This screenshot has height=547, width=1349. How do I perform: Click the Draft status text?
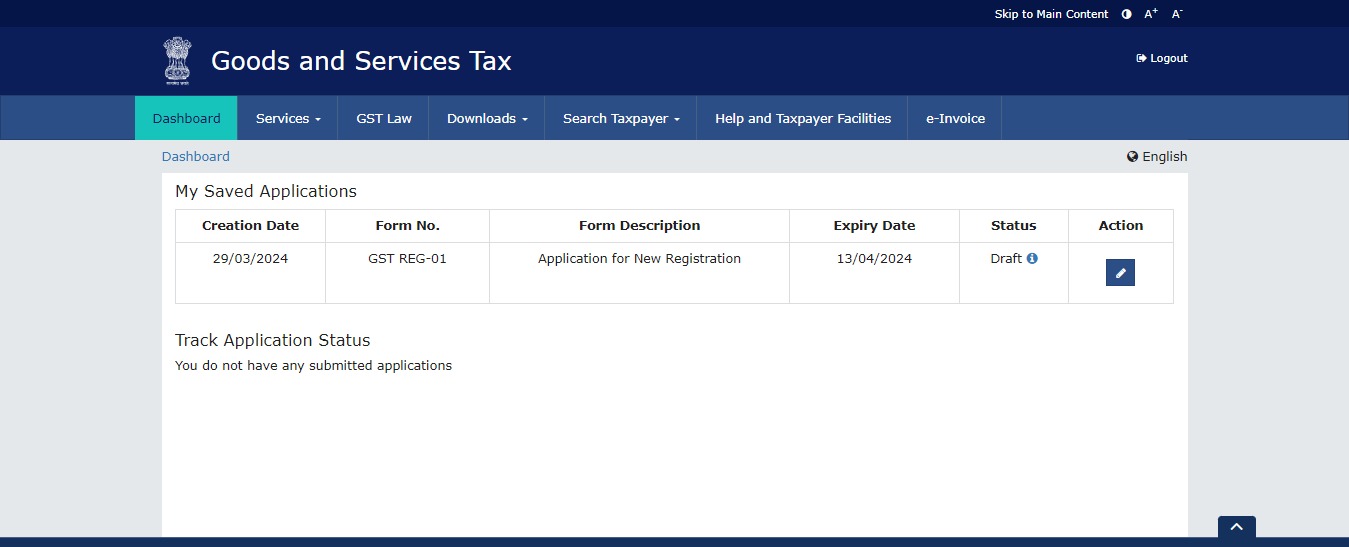tap(1006, 258)
